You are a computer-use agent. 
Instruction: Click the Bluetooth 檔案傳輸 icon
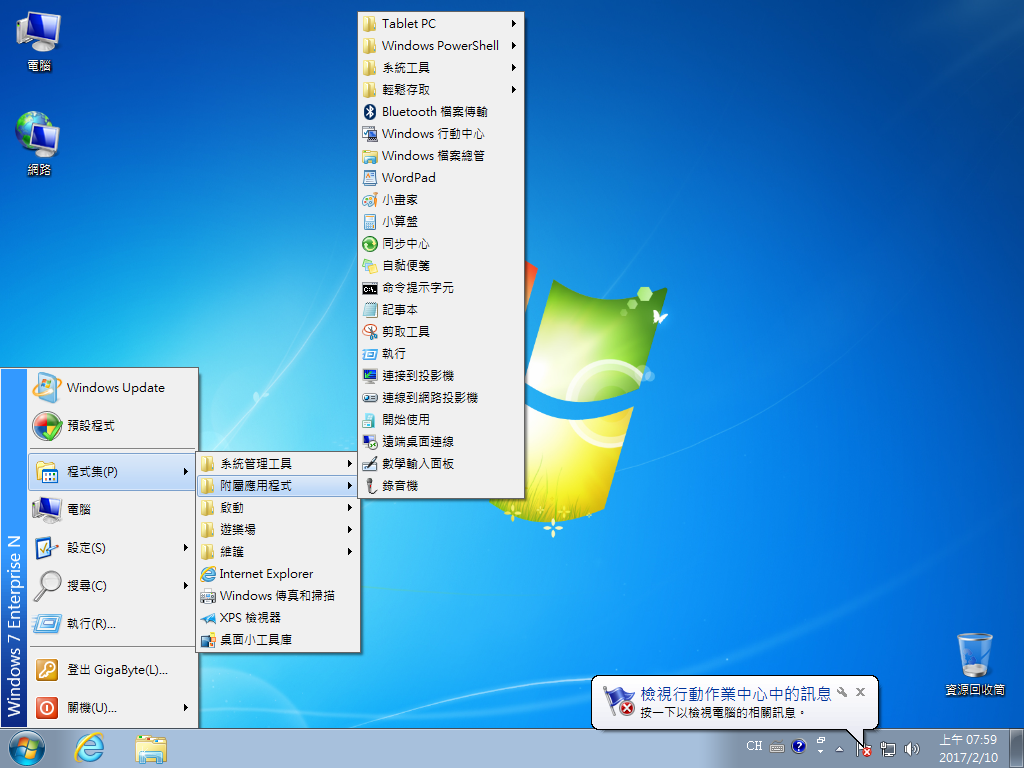tap(370, 112)
